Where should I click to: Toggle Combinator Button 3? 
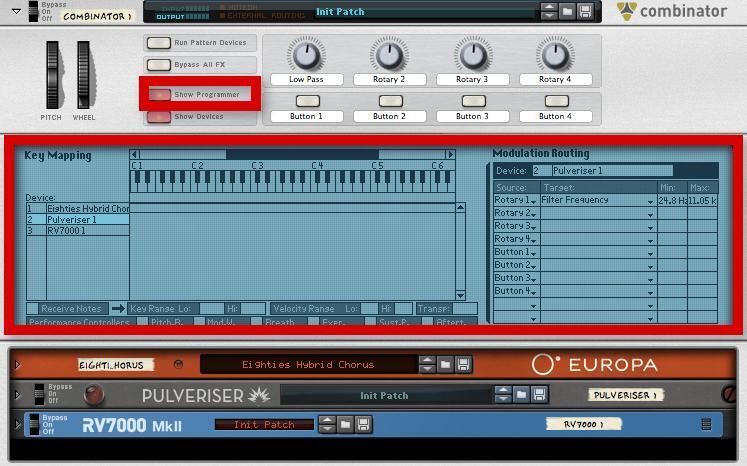[474, 101]
